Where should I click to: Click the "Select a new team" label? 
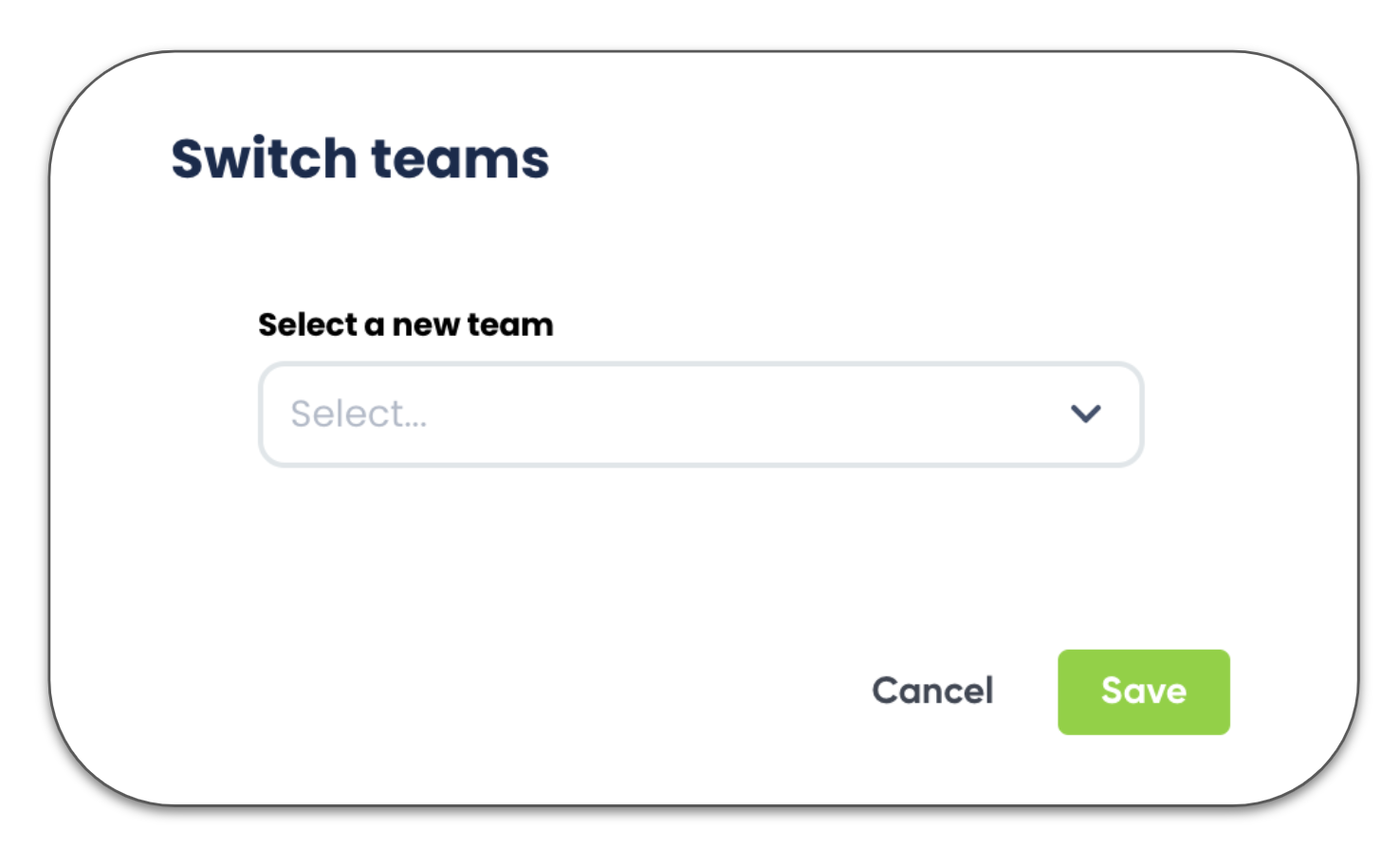pyautogui.click(x=405, y=324)
